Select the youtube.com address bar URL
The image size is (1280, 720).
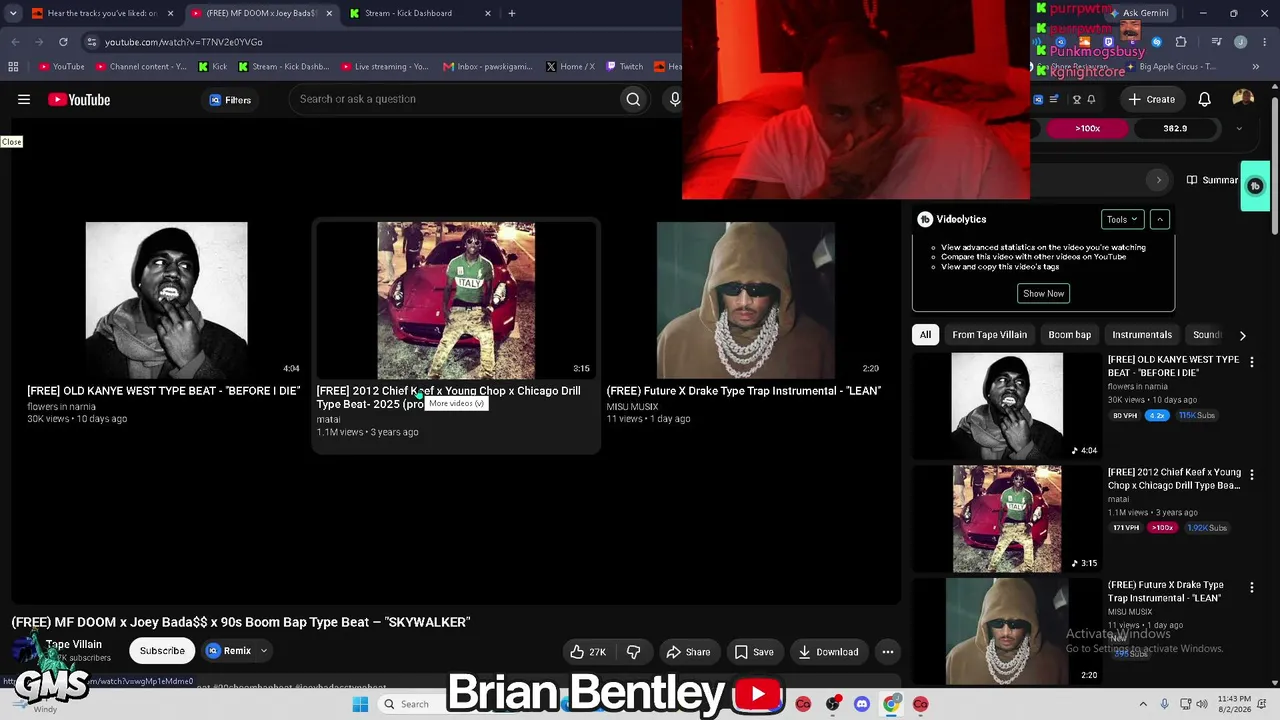pos(184,42)
